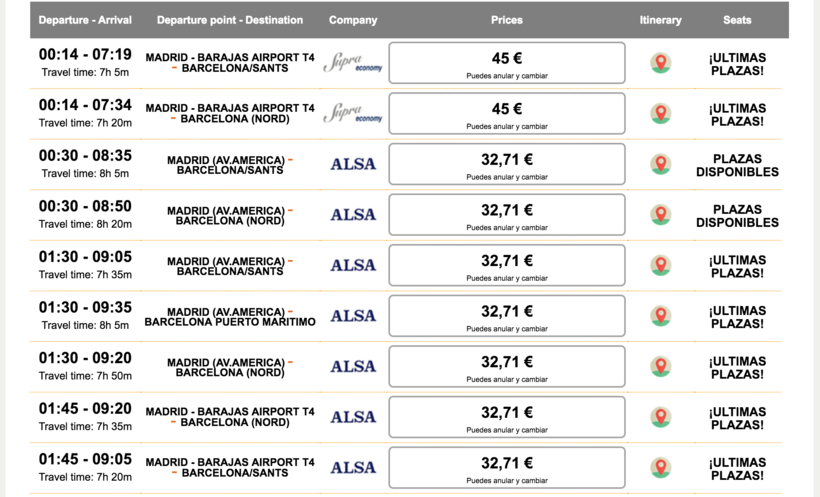Select 45 € price for Barcelona (Nord) 07:34 arrival
Screen dimensions: 820x497
point(507,114)
